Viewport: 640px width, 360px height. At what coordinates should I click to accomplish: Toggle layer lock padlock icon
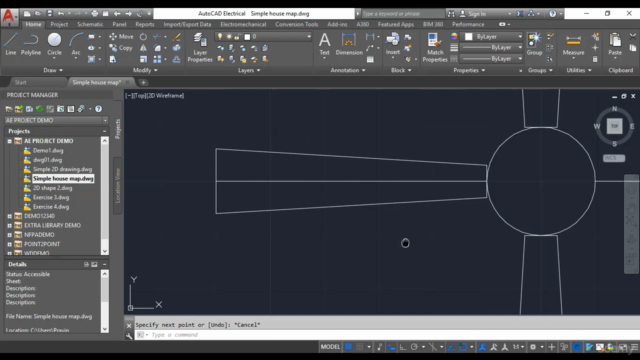[x=237, y=37]
